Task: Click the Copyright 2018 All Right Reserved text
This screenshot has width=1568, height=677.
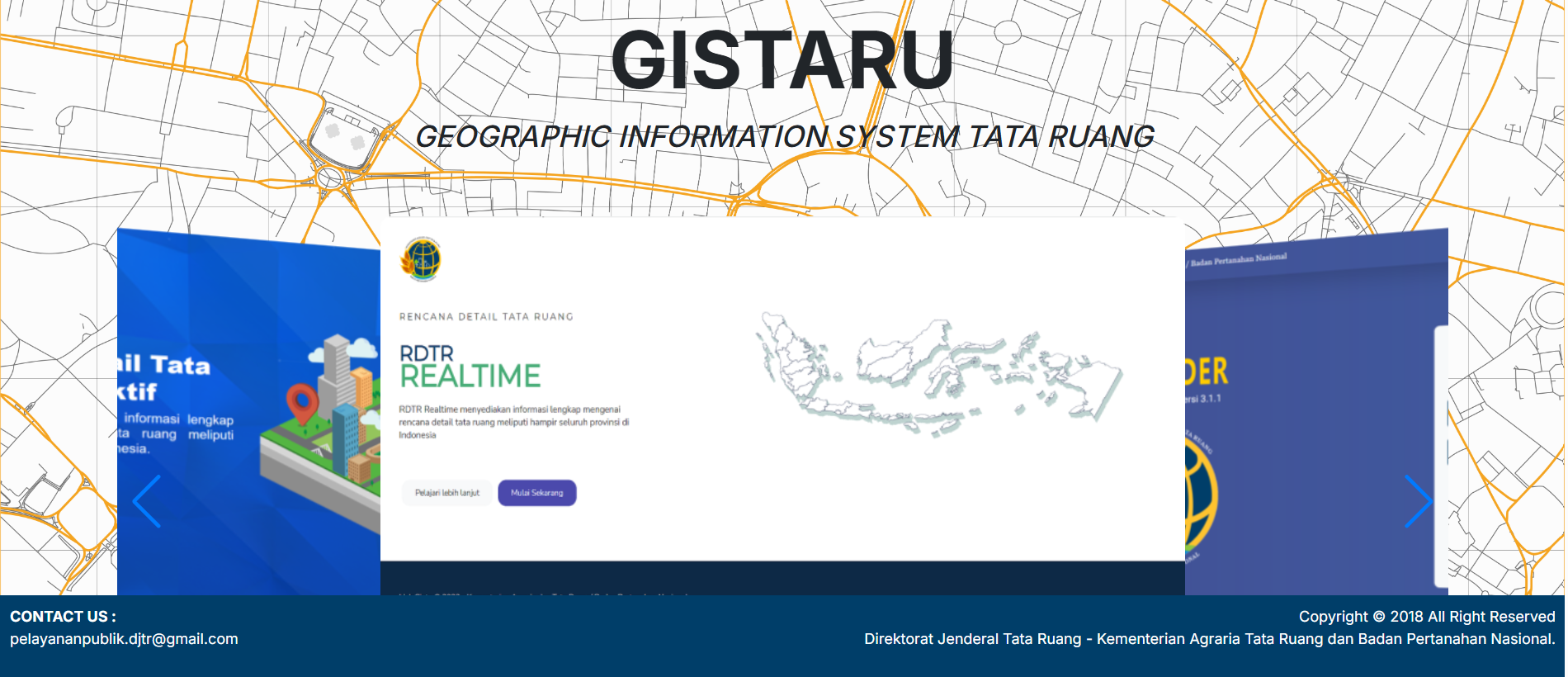Action: coord(1427,617)
